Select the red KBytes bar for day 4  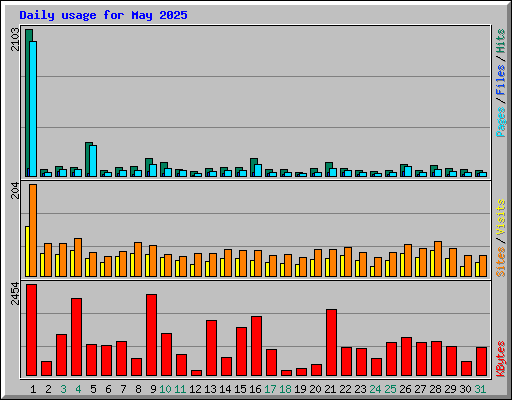pyautogui.click(x=76, y=337)
